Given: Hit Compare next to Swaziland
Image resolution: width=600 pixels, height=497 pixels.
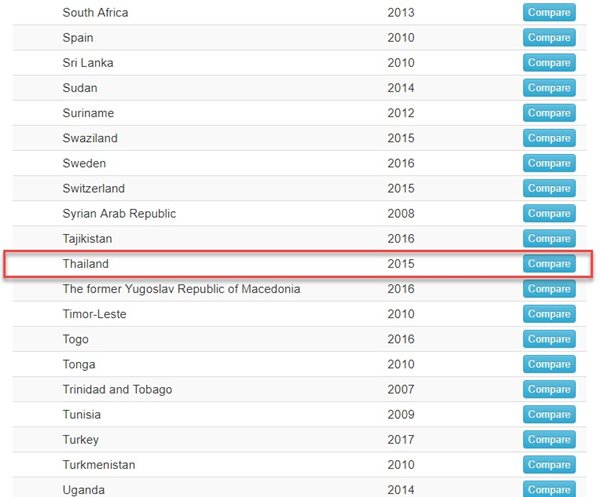Looking at the screenshot, I should click(549, 138).
